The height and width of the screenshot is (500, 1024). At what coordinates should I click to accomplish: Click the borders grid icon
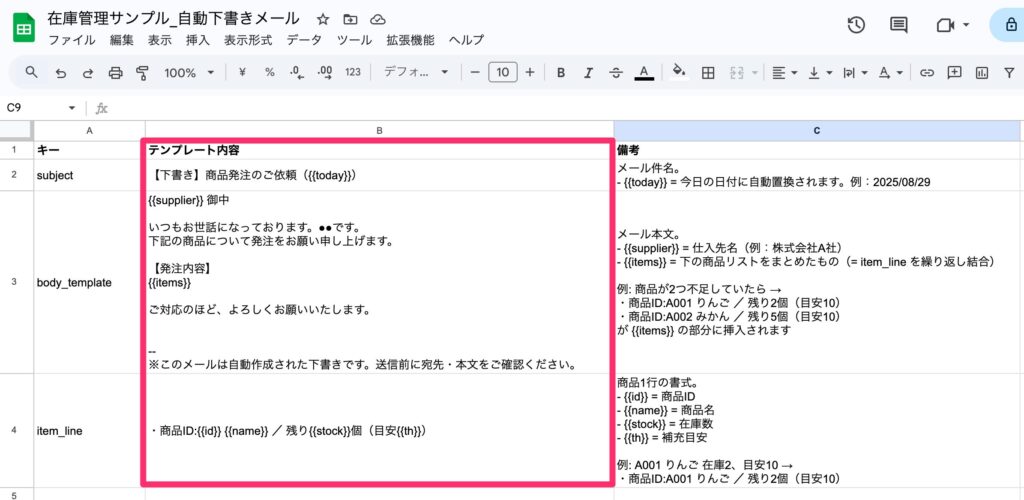pyautogui.click(x=708, y=73)
